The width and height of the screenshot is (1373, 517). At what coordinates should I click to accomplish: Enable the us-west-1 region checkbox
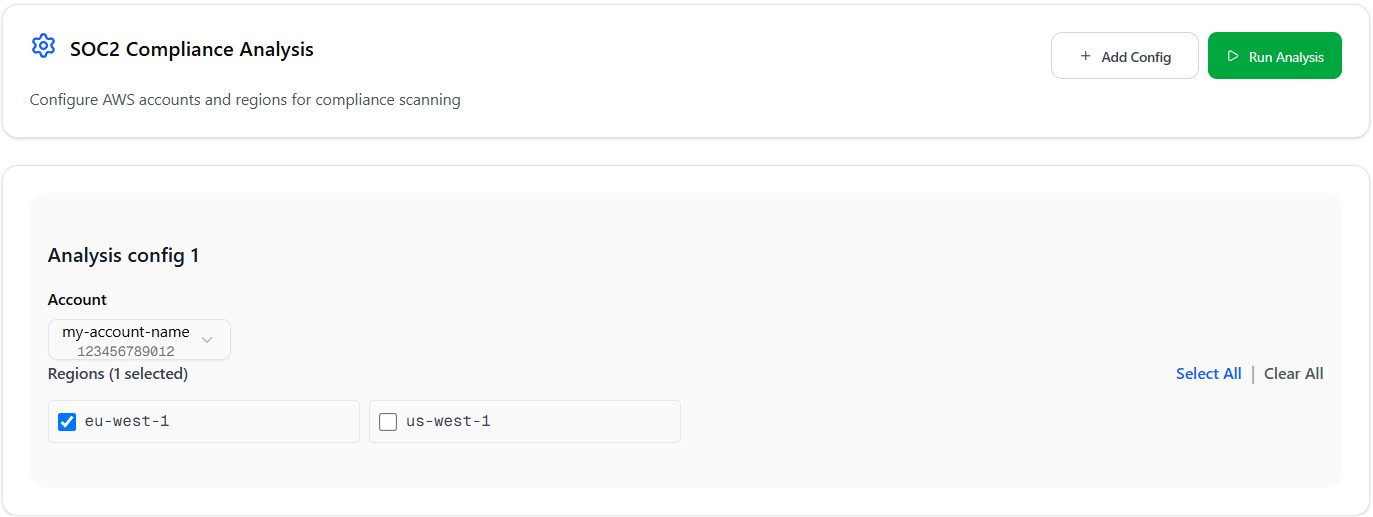coord(388,422)
